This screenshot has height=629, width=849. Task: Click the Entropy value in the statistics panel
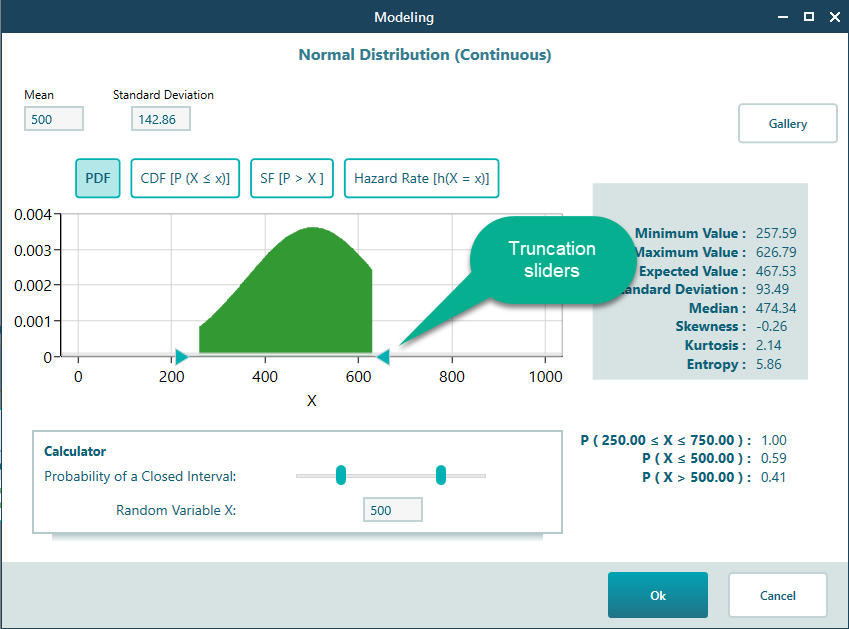tap(770, 364)
